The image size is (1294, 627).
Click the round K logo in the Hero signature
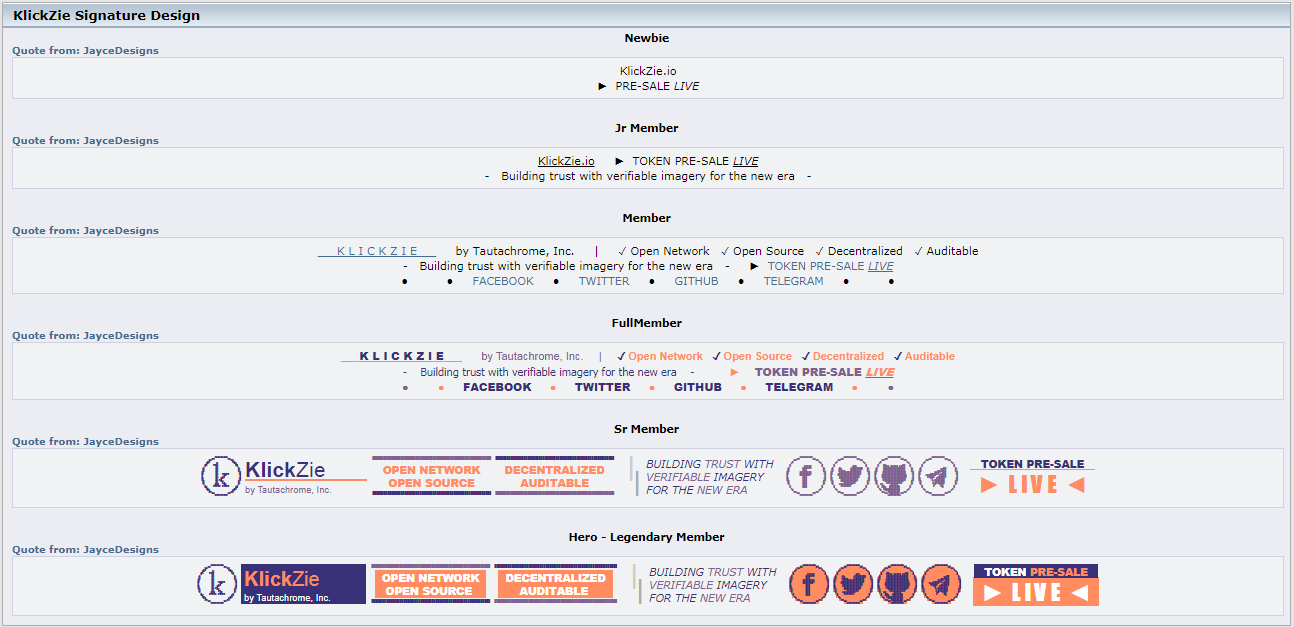coord(217,584)
